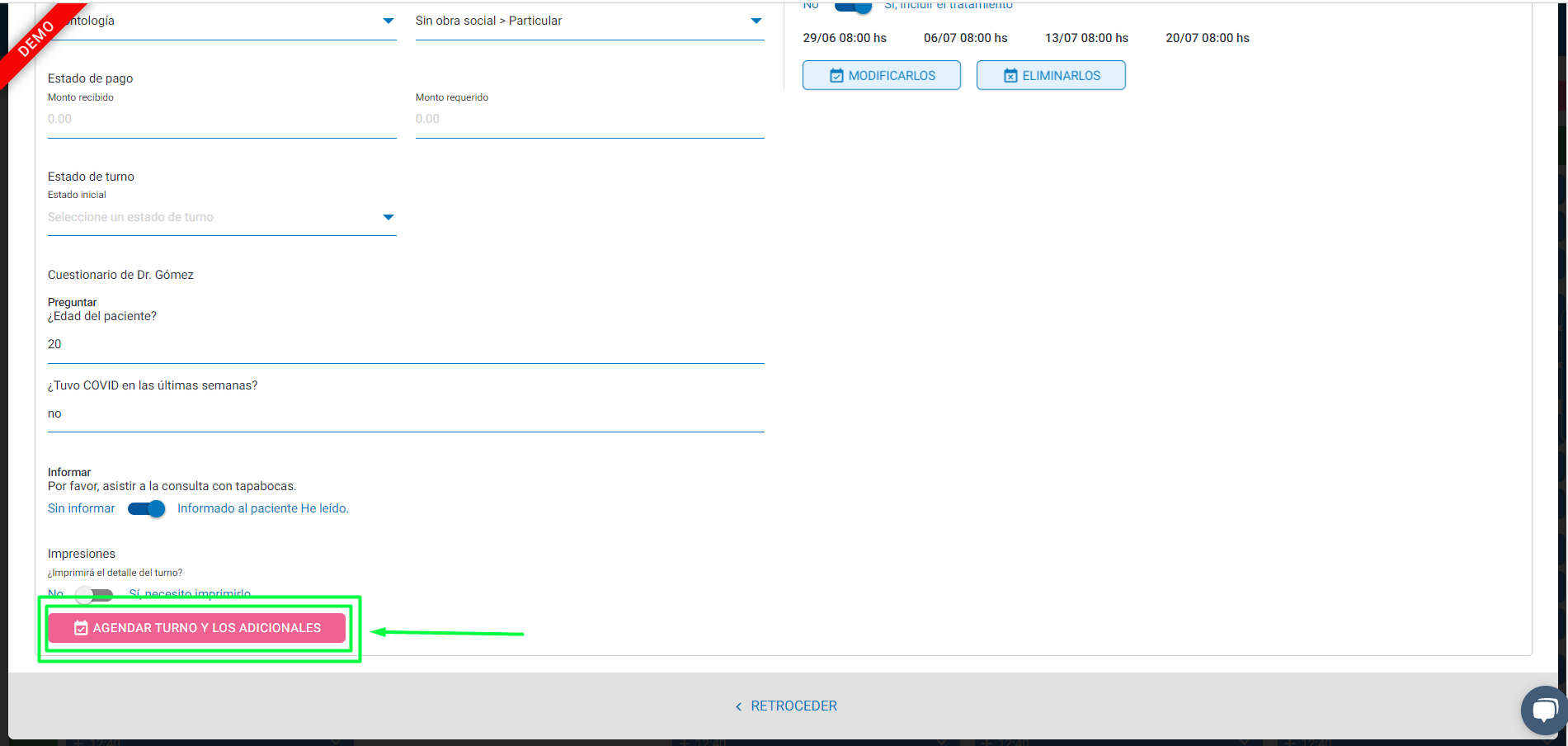Toggle the incluir el tratamiento switch

point(853,6)
